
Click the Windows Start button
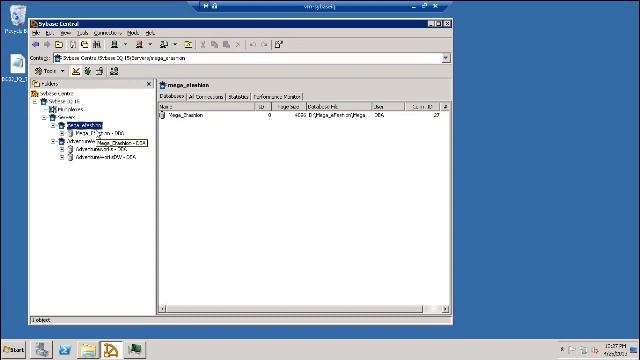[x=13, y=350]
